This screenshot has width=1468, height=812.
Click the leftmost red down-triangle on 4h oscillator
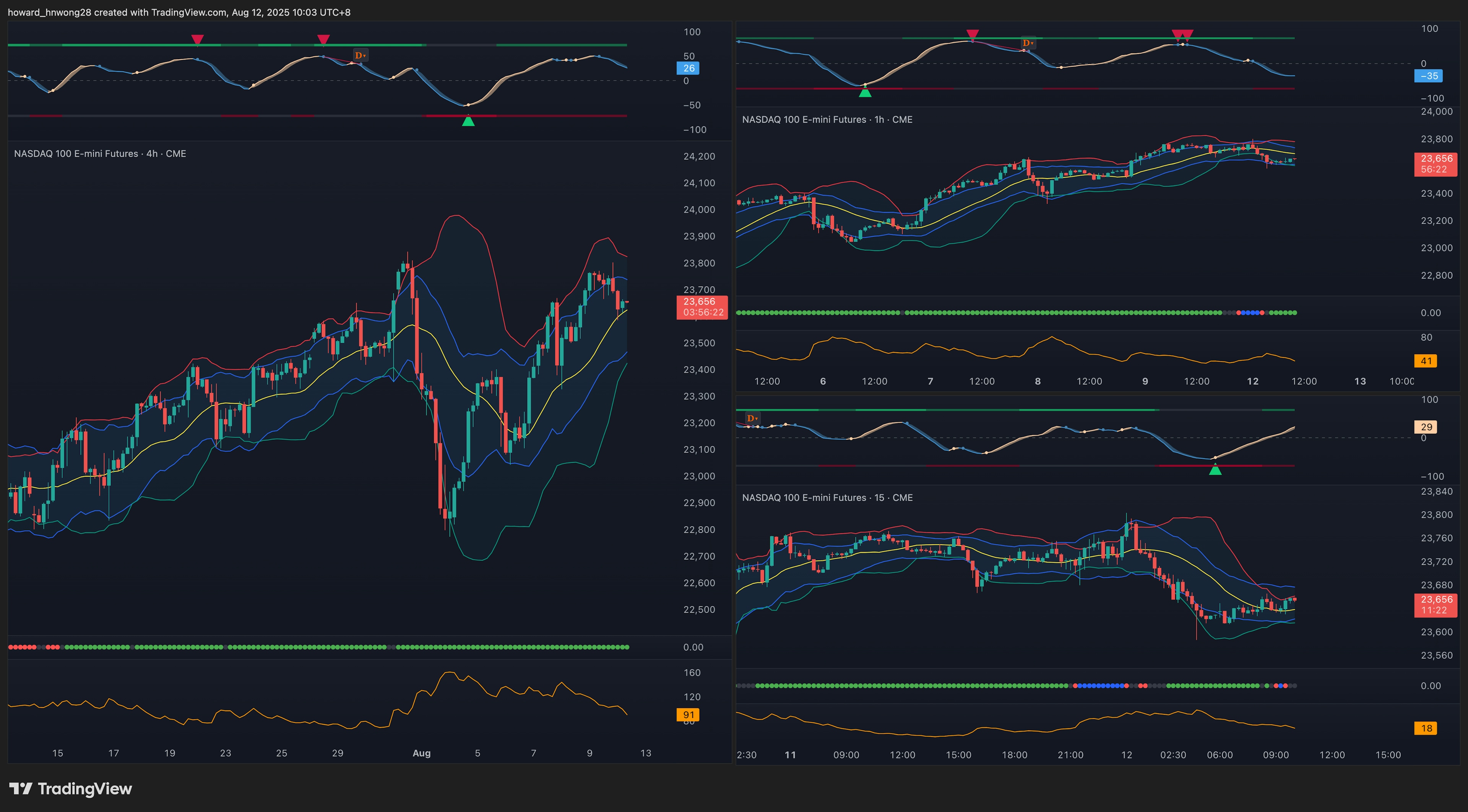point(197,39)
